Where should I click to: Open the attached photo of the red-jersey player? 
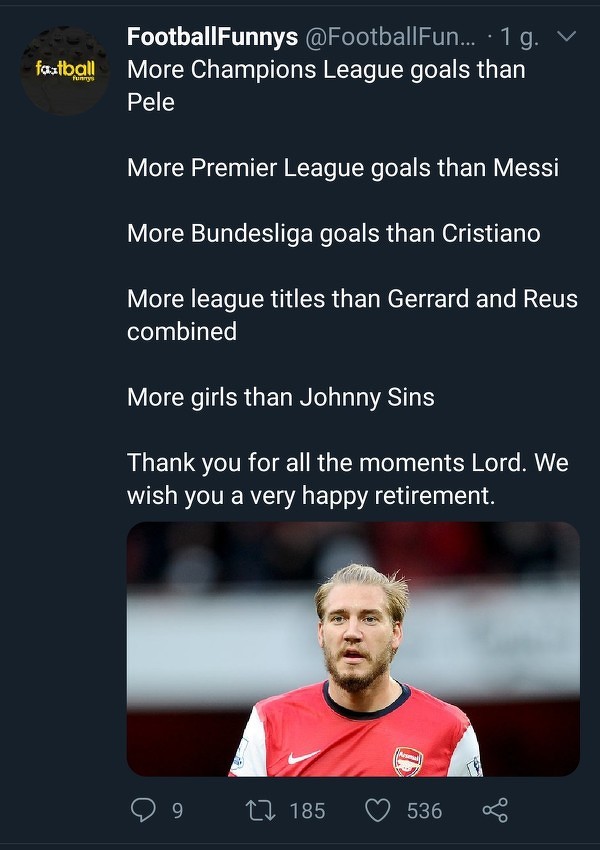point(353,648)
